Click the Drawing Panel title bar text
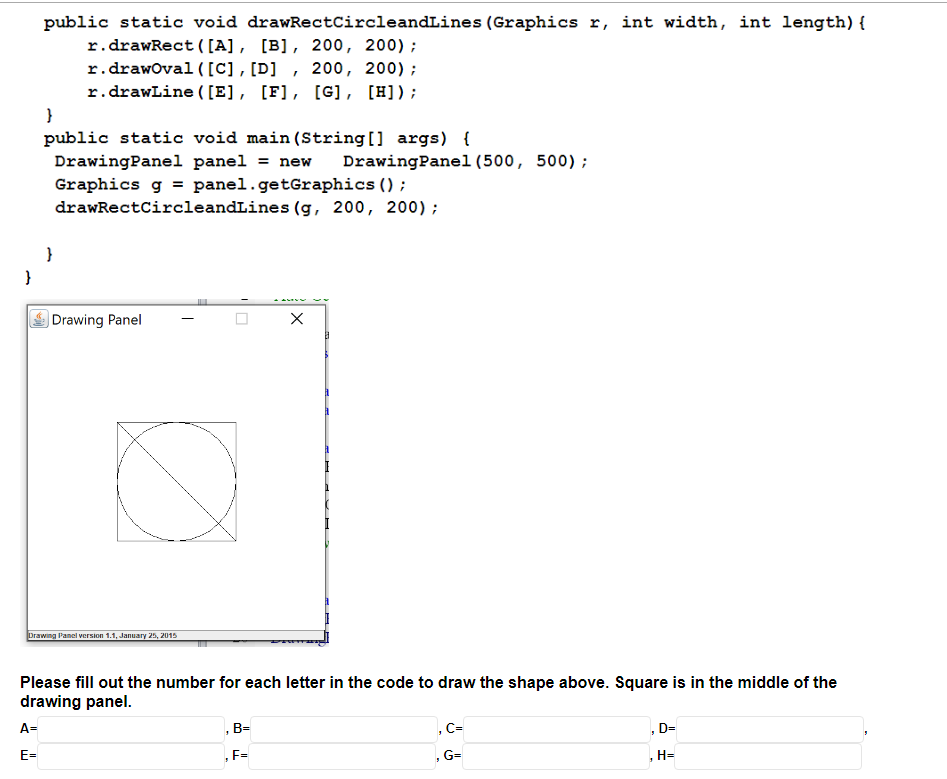 point(97,319)
